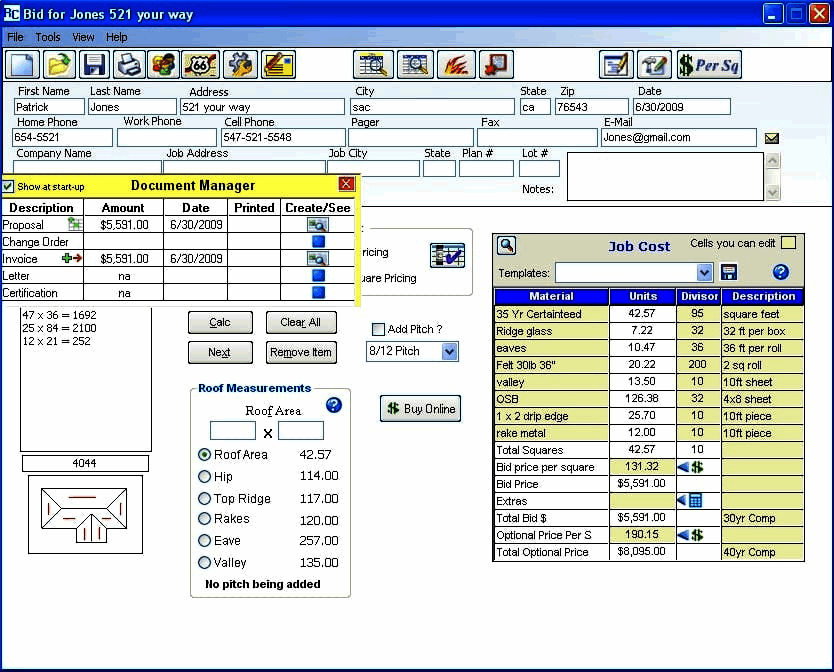Expand the 8/12 Pitch dropdown
834x672 pixels.
449,351
